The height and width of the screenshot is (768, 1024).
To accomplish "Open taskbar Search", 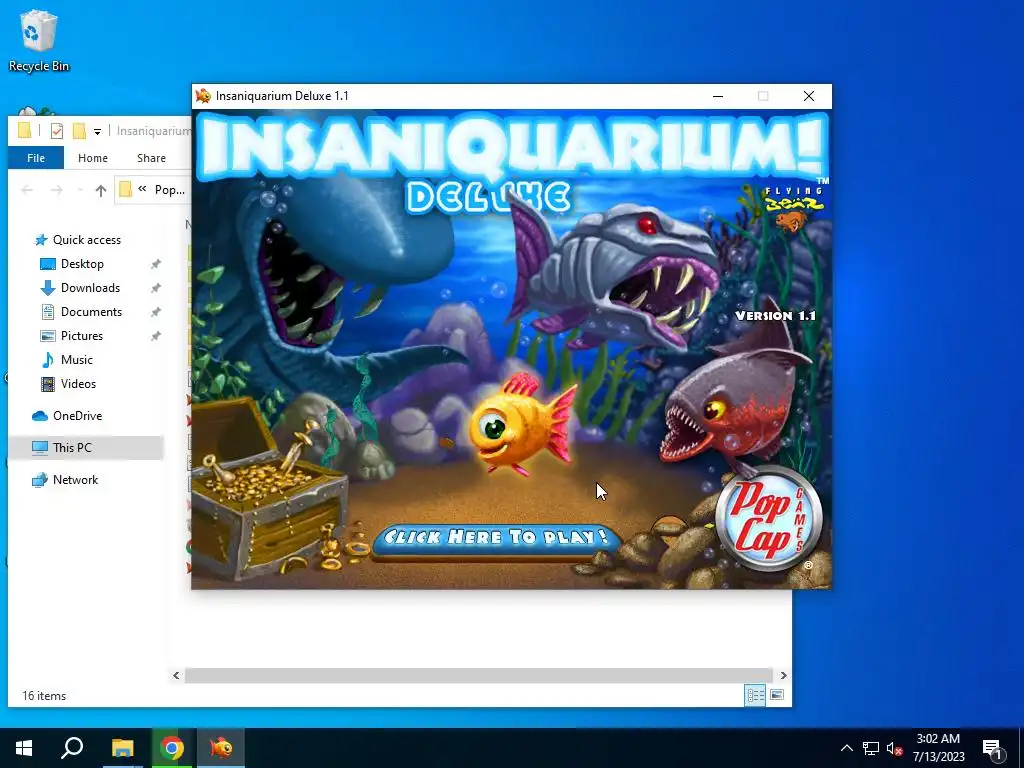I will point(72,748).
